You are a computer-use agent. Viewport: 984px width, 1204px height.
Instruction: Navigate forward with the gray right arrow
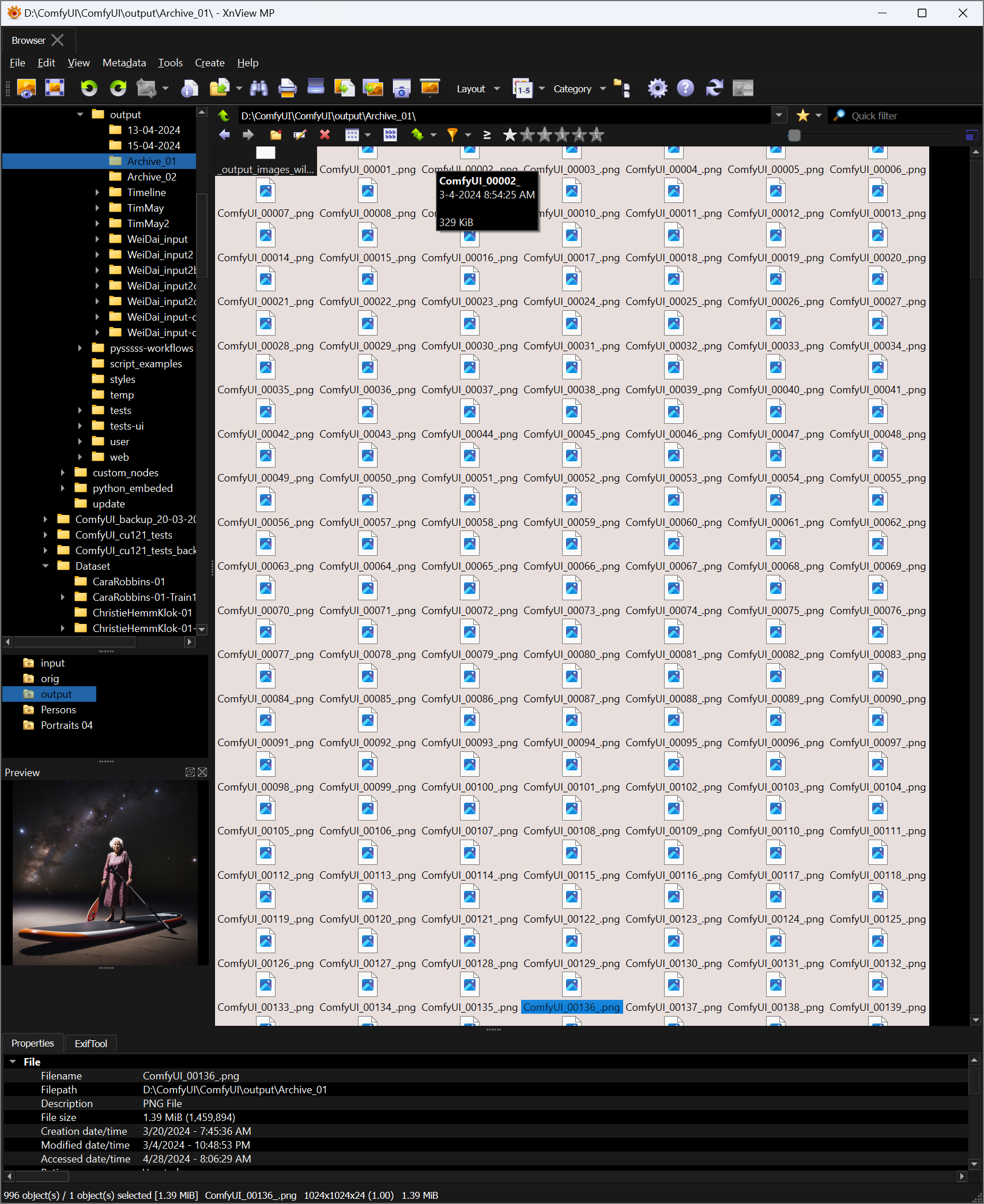point(248,135)
